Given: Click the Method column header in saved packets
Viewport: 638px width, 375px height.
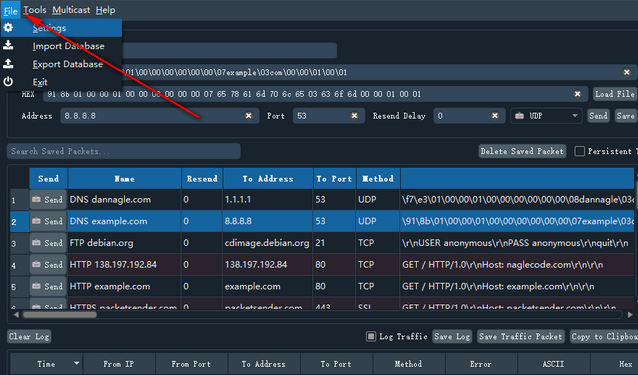Looking at the screenshot, I should [x=378, y=179].
